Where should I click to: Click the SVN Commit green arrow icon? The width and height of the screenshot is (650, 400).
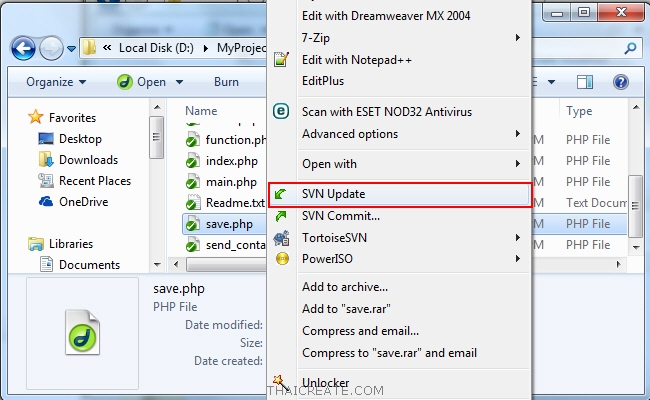click(281, 216)
